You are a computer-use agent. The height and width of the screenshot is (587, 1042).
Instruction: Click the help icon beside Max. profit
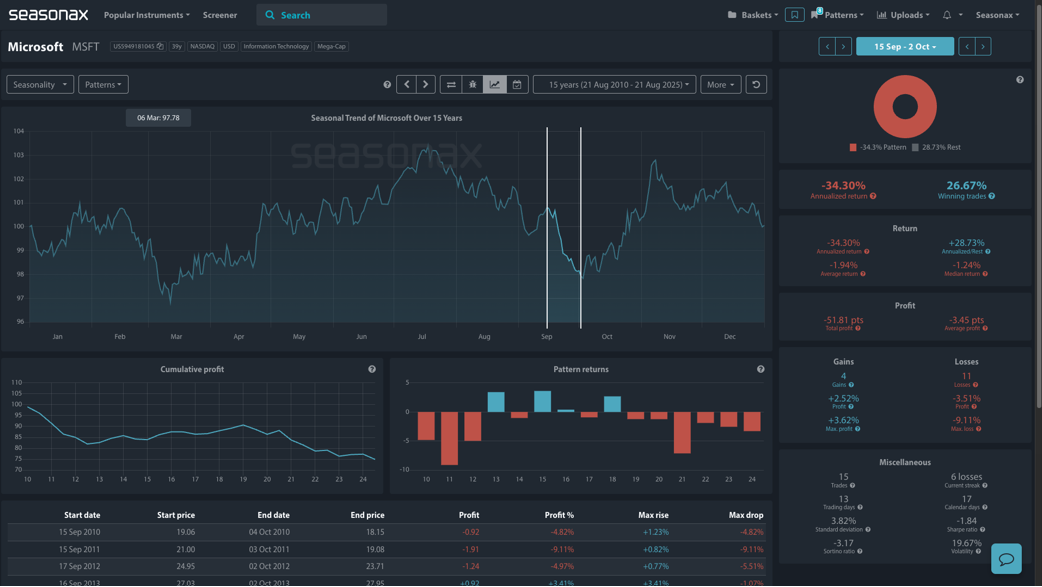[x=857, y=429]
